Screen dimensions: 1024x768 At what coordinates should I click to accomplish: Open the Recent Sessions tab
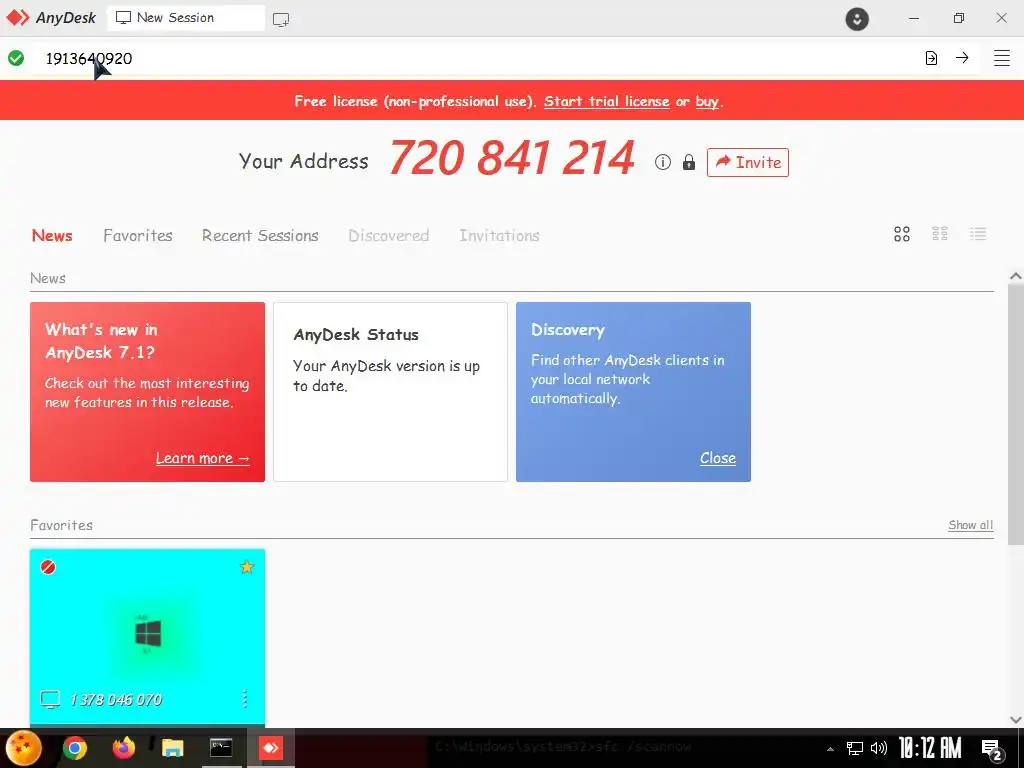coord(260,235)
